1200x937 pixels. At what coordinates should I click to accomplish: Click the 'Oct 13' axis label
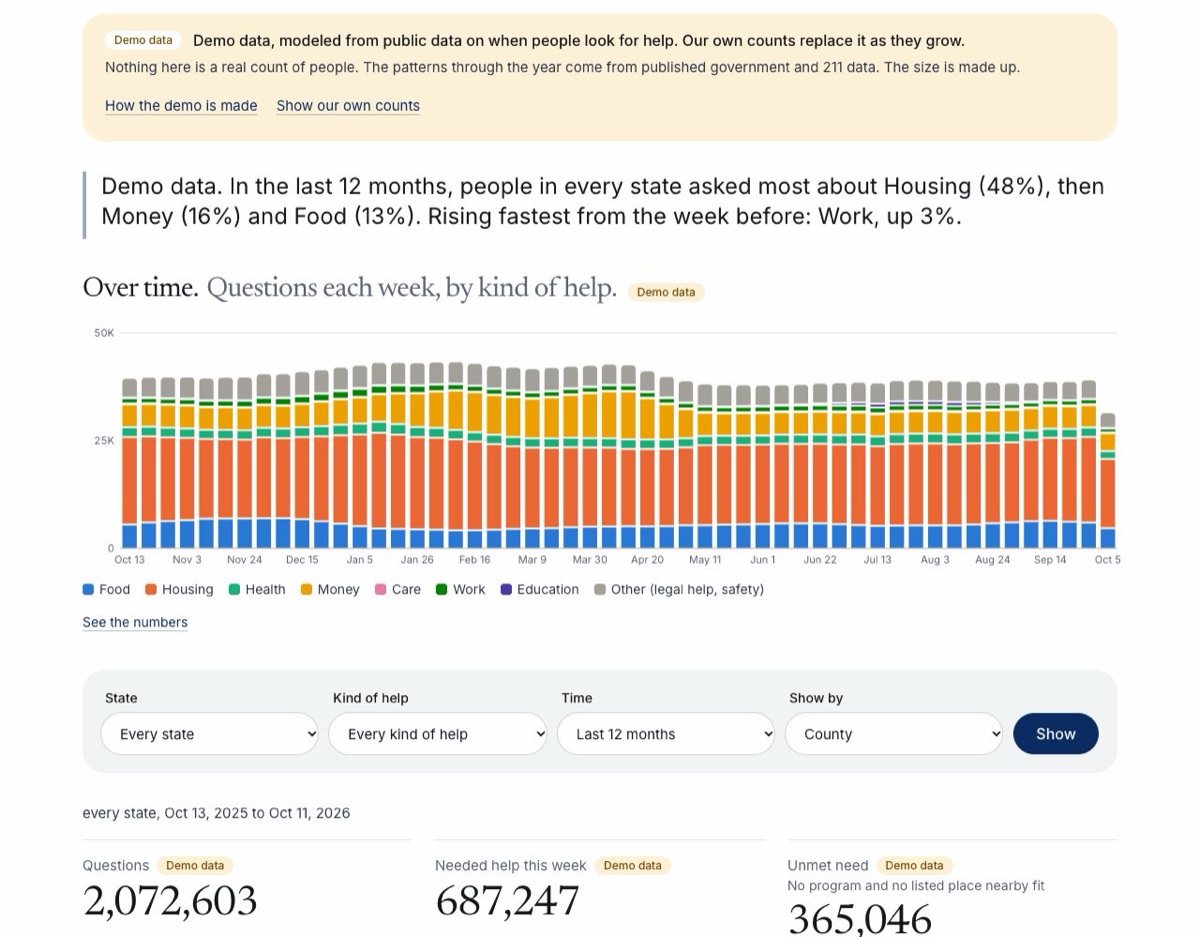click(x=129, y=560)
